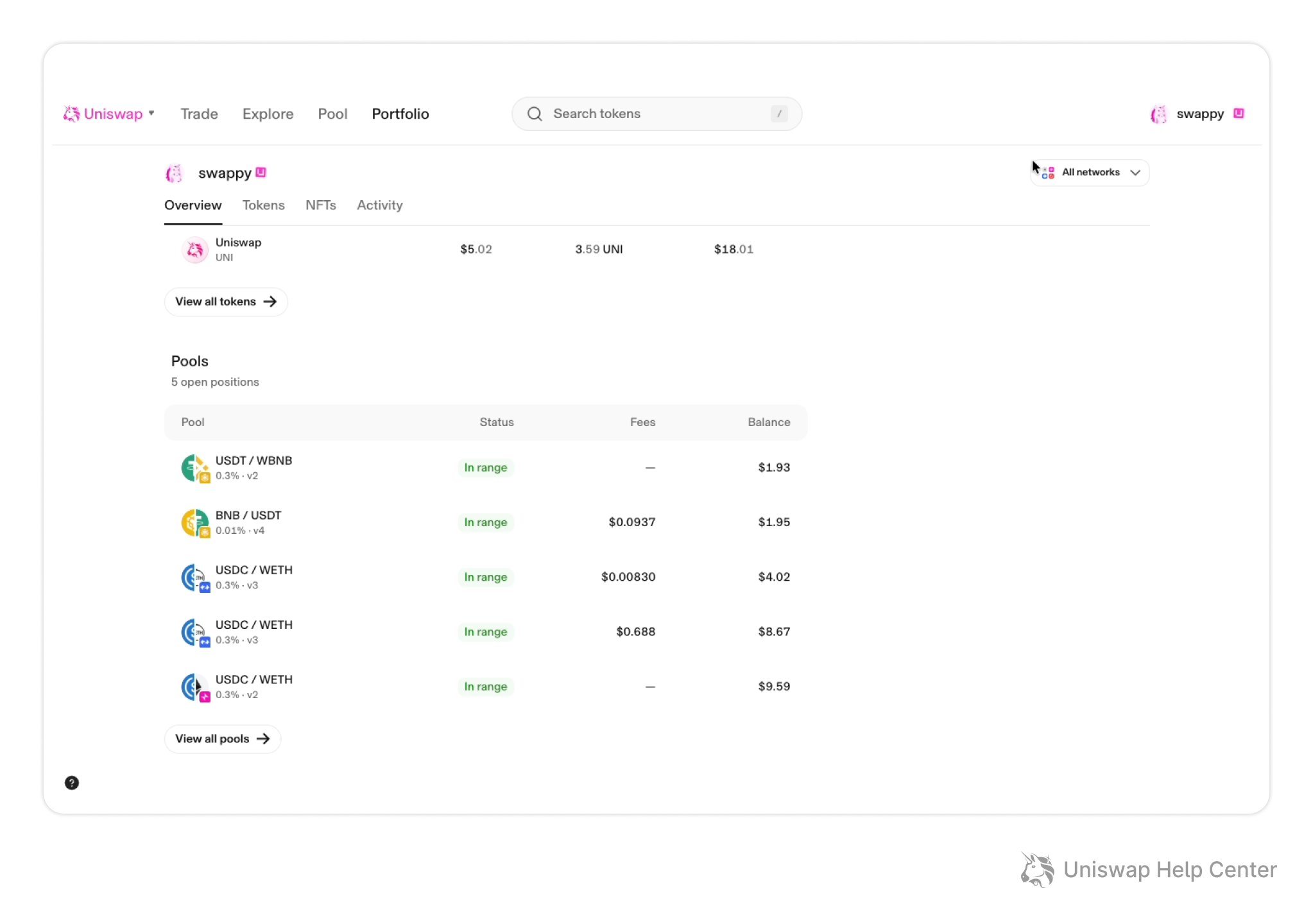
Task: Click View all tokens button
Action: pyautogui.click(x=226, y=302)
